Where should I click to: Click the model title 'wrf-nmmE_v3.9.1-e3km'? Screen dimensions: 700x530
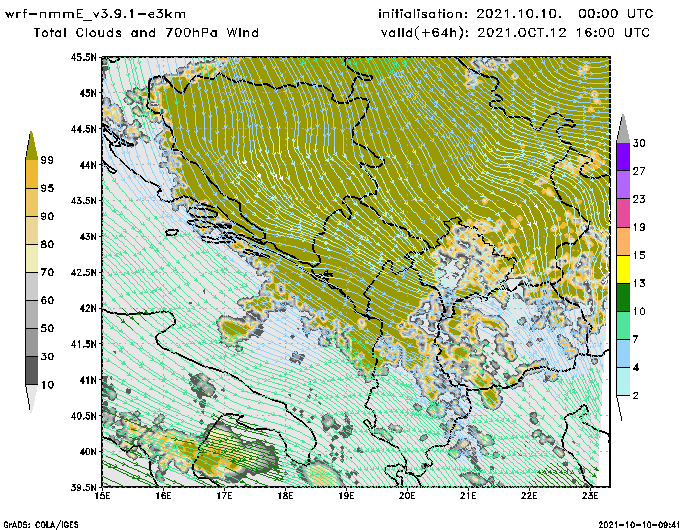[95, 14]
